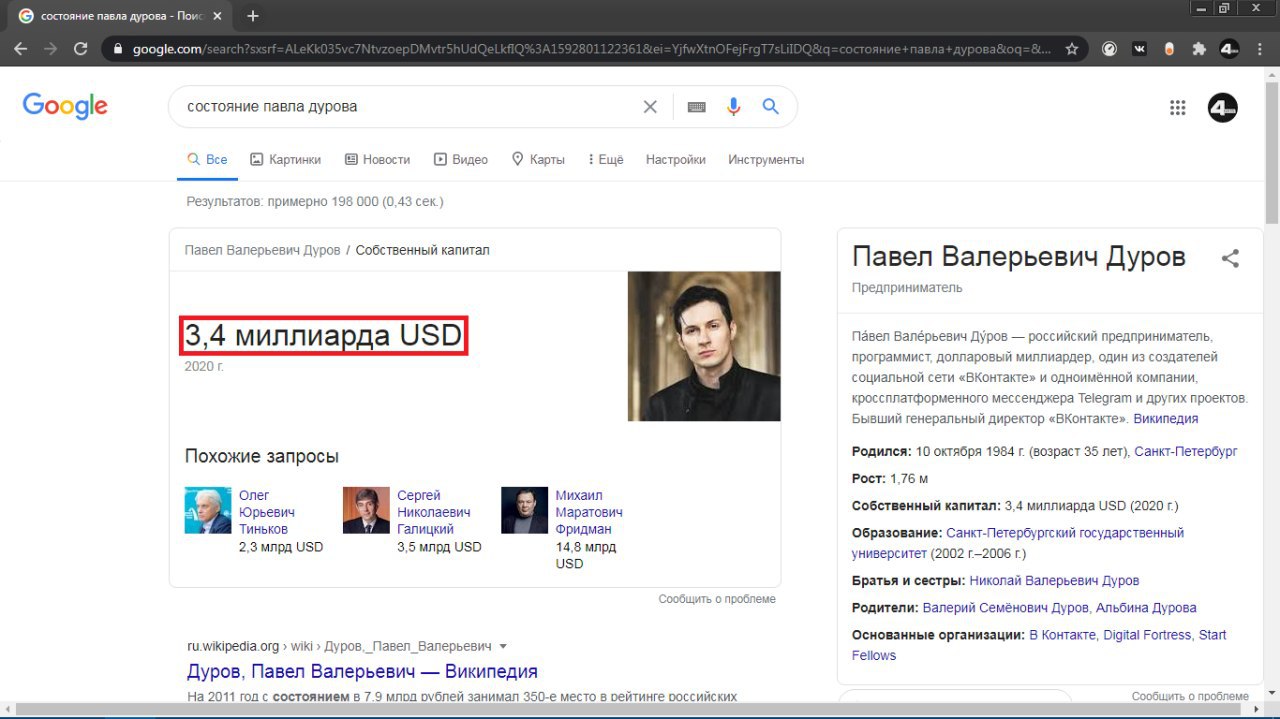This screenshot has height=719, width=1280.
Task: Click Fridman's thumbnail photo
Action: (524, 510)
